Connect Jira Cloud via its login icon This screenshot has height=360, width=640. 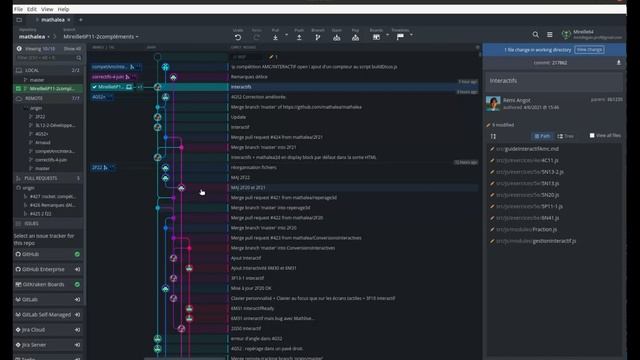click(77, 330)
